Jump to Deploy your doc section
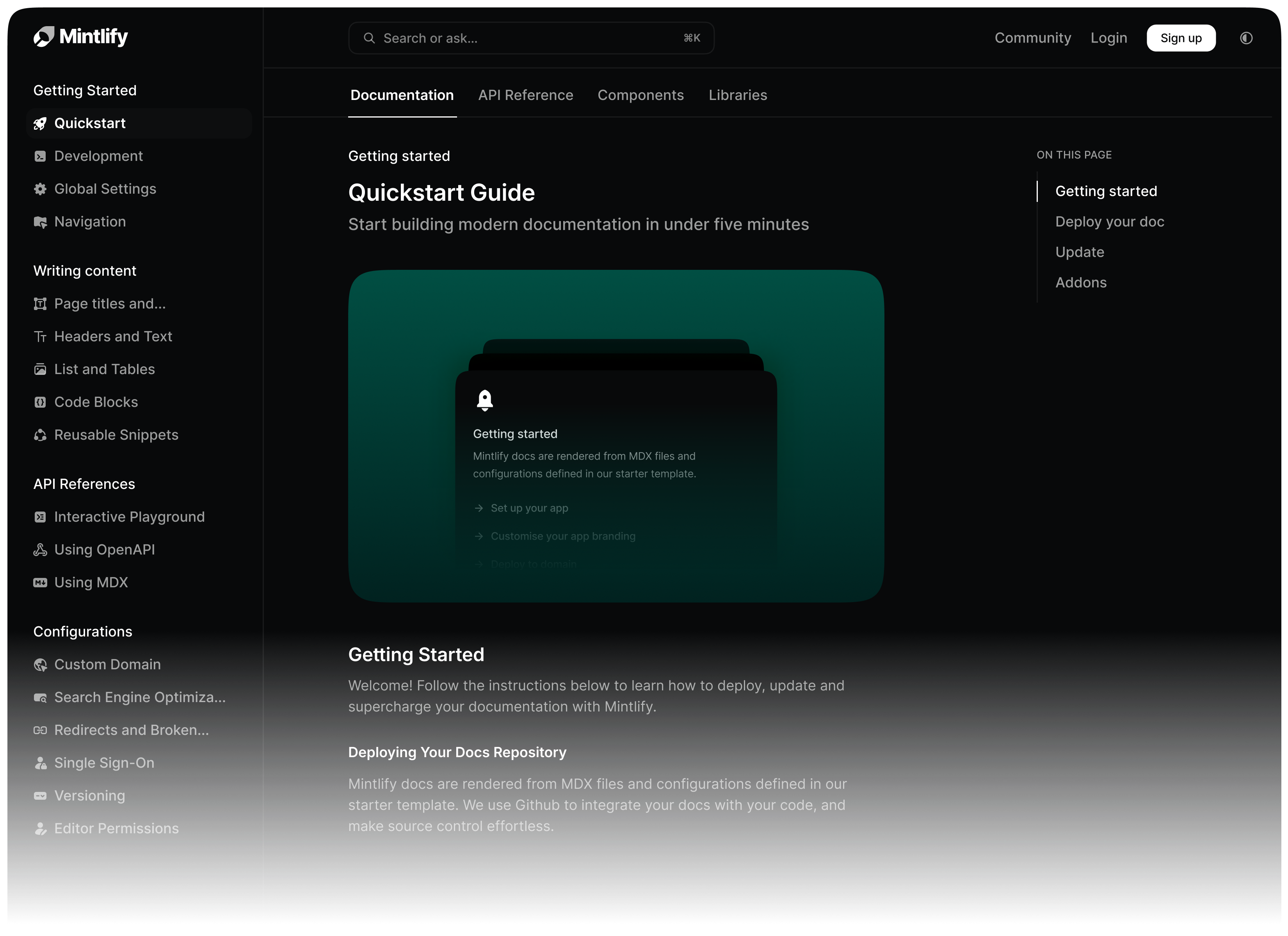Image resolution: width=1288 pixels, height=936 pixels. pyautogui.click(x=1110, y=222)
